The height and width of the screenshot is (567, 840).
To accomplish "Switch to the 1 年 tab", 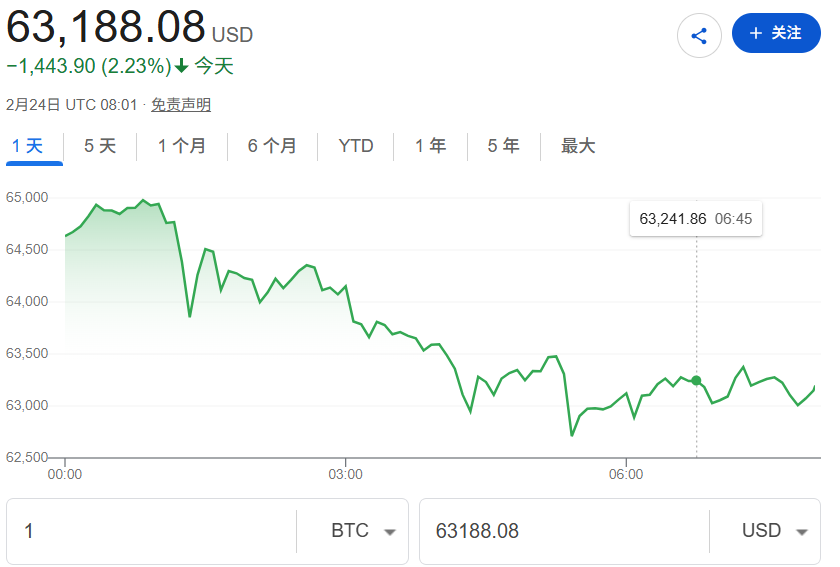I will pyautogui.click(x=431, y=146).
